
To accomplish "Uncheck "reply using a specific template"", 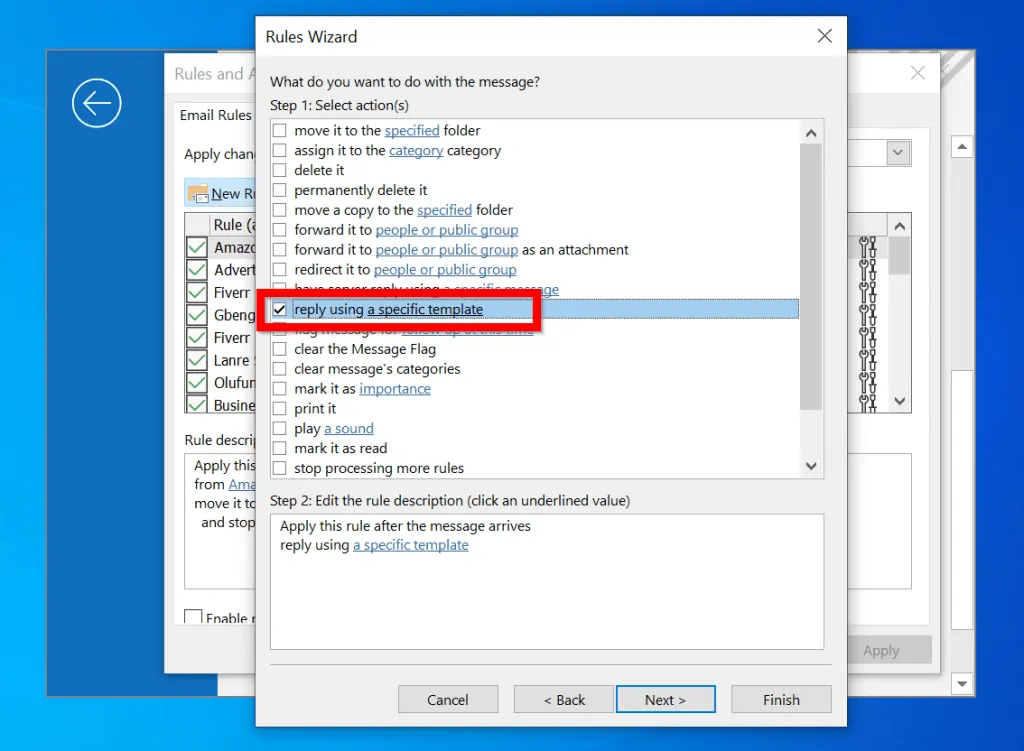I will [x=278, y=309].
